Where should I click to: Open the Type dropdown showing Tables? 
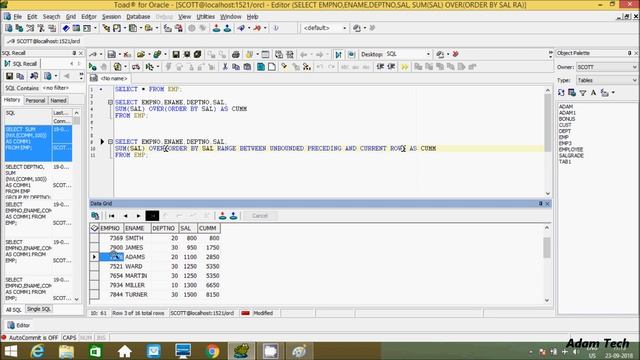(607, 80)
